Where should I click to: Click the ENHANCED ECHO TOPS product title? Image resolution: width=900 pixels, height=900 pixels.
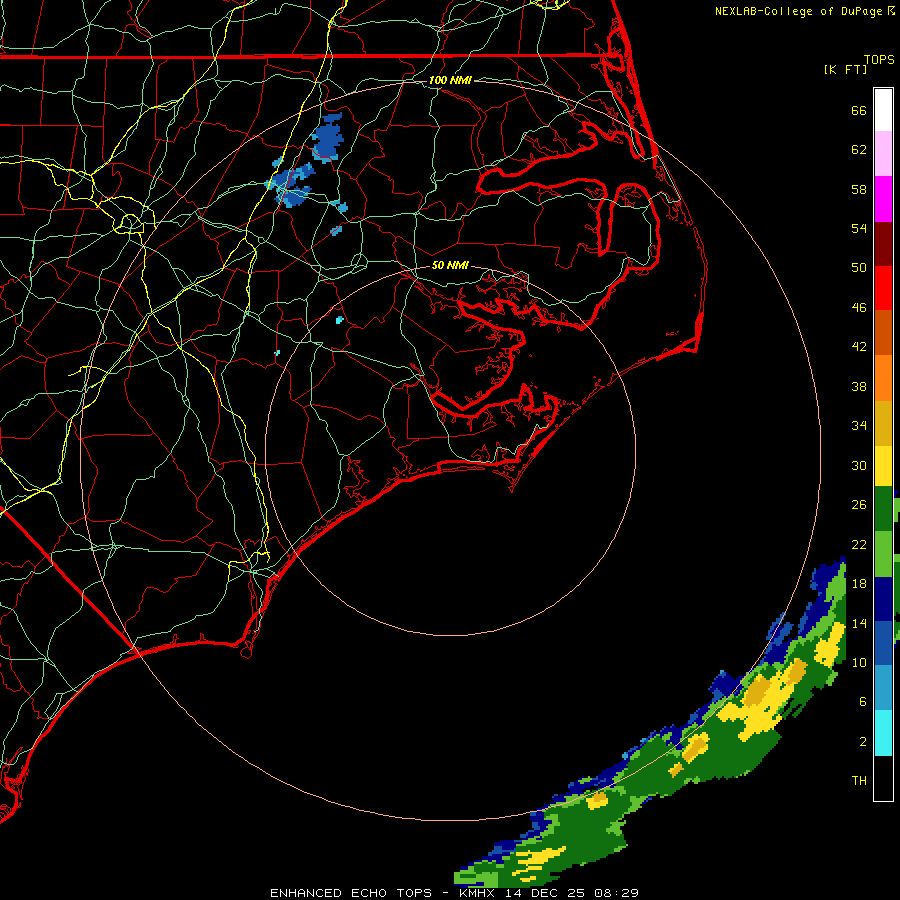coord(351,893)
